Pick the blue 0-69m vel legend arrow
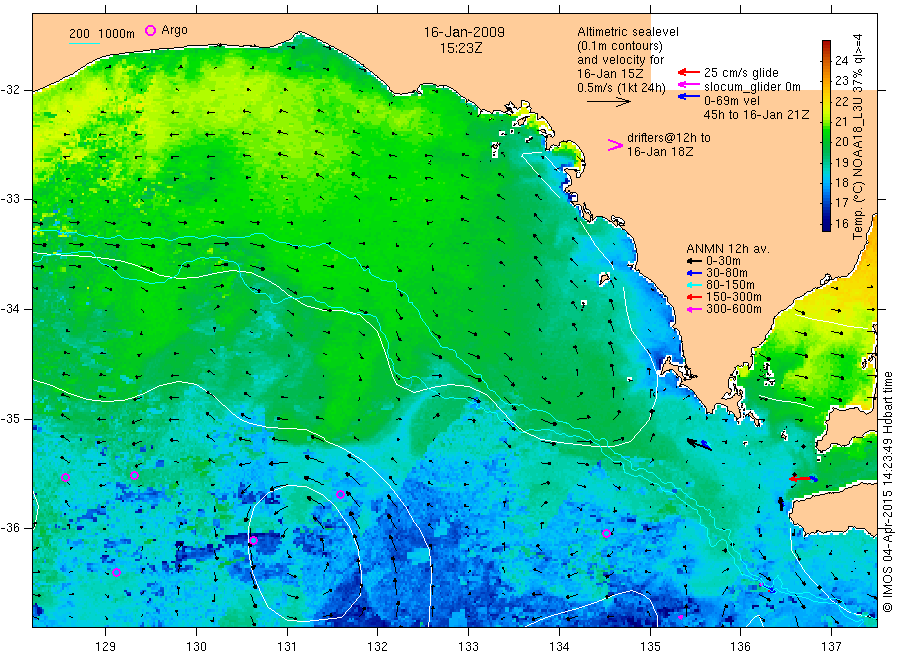The height and width of the screenshot is (660, 900). coord(689,96)
